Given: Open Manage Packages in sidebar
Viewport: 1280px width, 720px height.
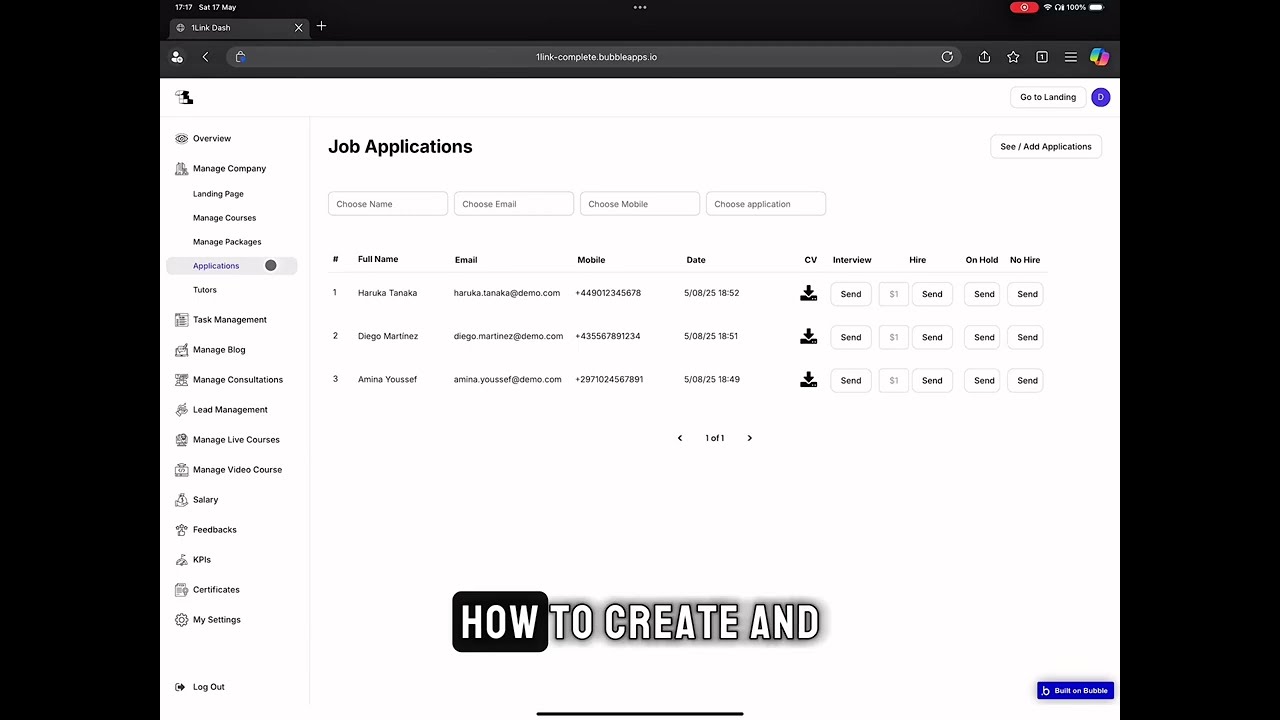Looking at the screenshot, I should (227, 242).
